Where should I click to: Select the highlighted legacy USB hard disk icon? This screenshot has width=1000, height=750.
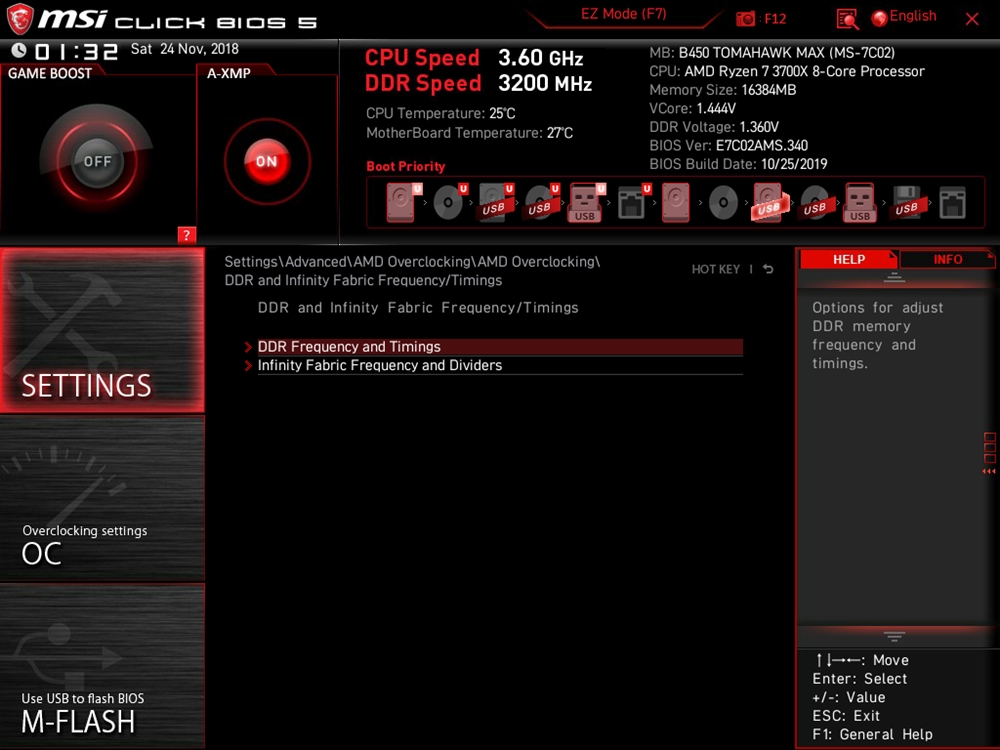[x=769, y=202]
